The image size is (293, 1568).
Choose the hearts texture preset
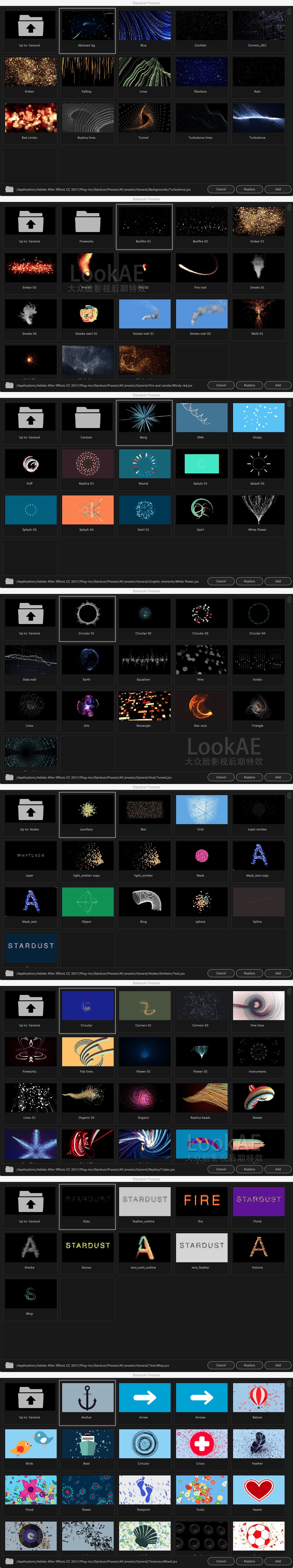258,1490
